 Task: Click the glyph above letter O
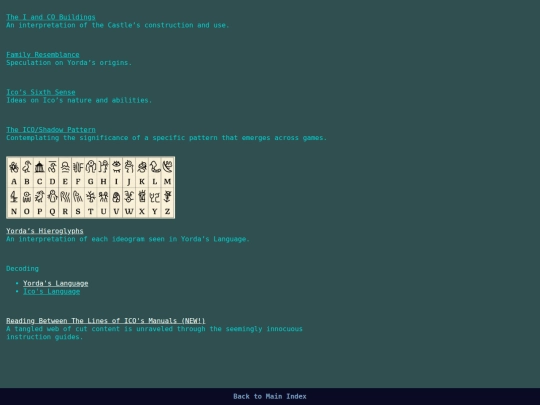click(27, 197)
